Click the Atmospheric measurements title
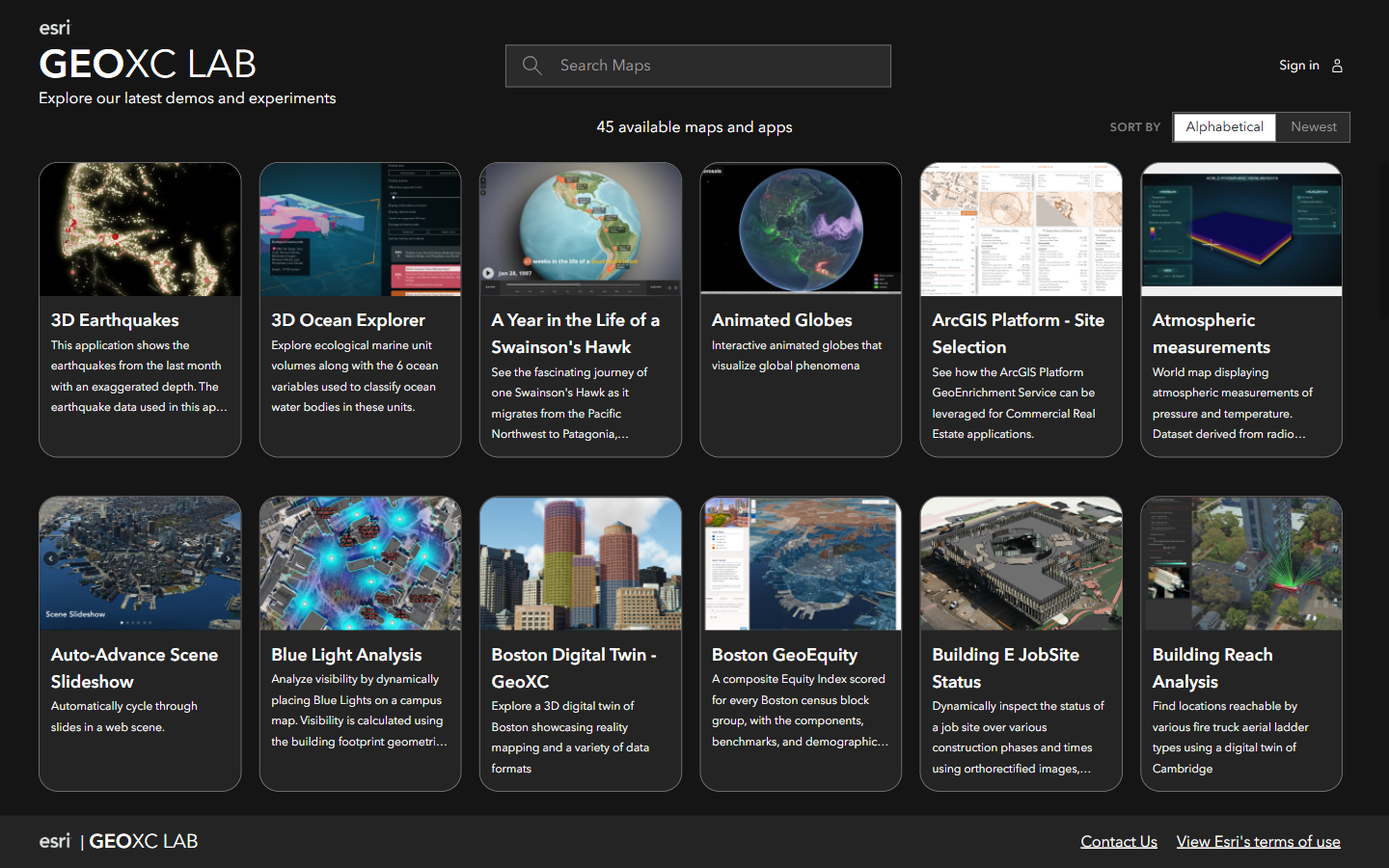1389x868 pixels. (1212, 334)
